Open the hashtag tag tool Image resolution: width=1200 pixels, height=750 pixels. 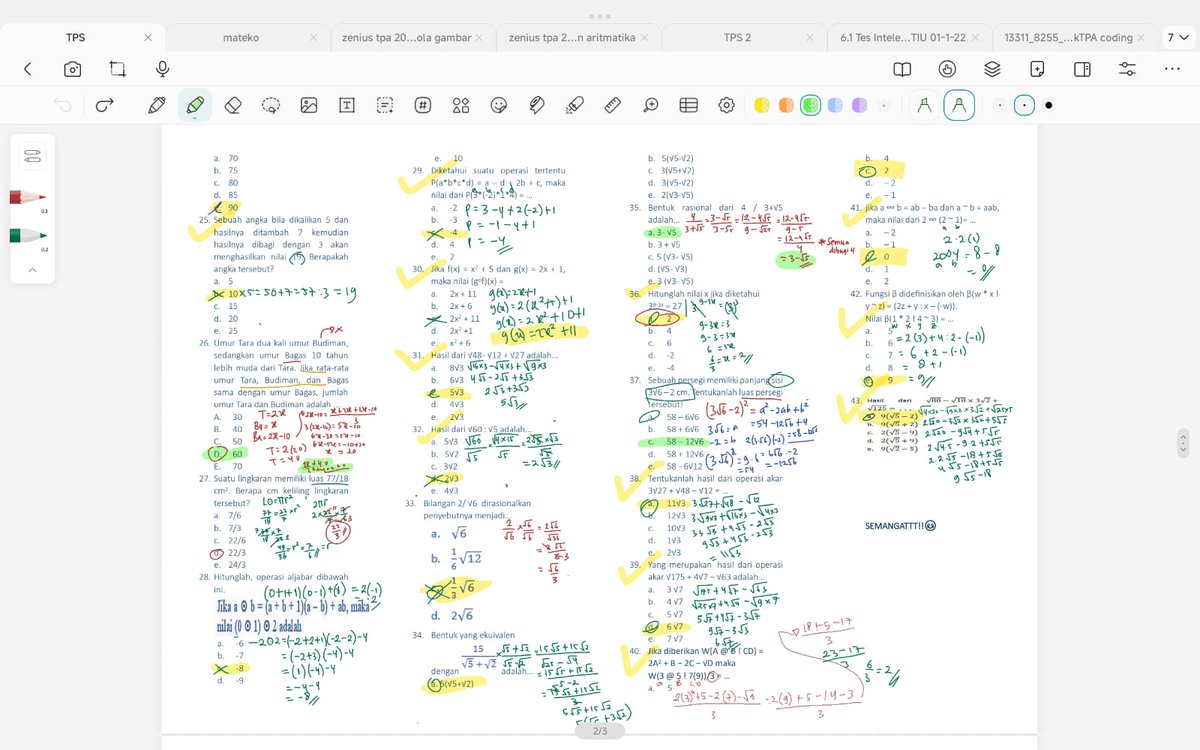point(423,105)
